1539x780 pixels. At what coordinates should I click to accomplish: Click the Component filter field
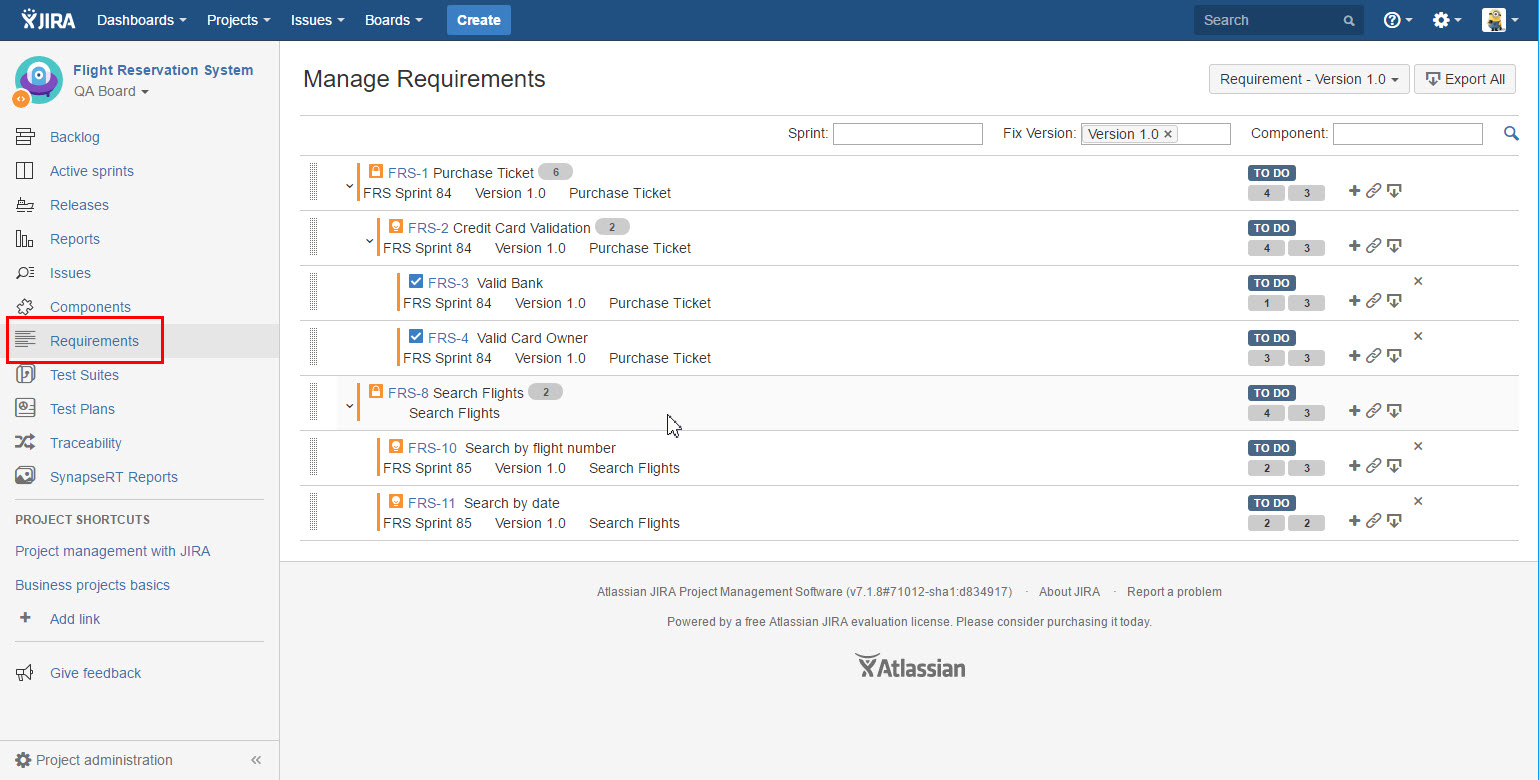(1408, 134)
